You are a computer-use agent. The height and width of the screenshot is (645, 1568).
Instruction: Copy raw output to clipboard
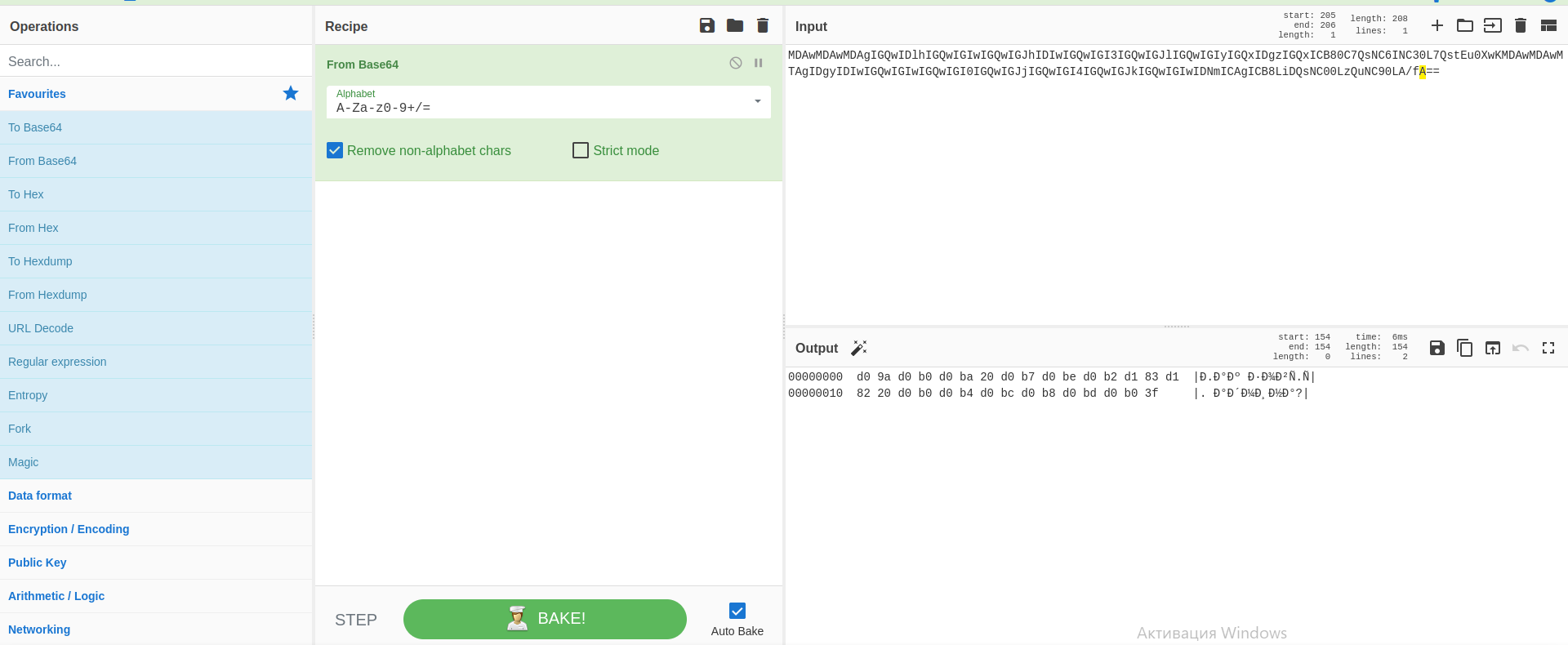coord(1465,348)
